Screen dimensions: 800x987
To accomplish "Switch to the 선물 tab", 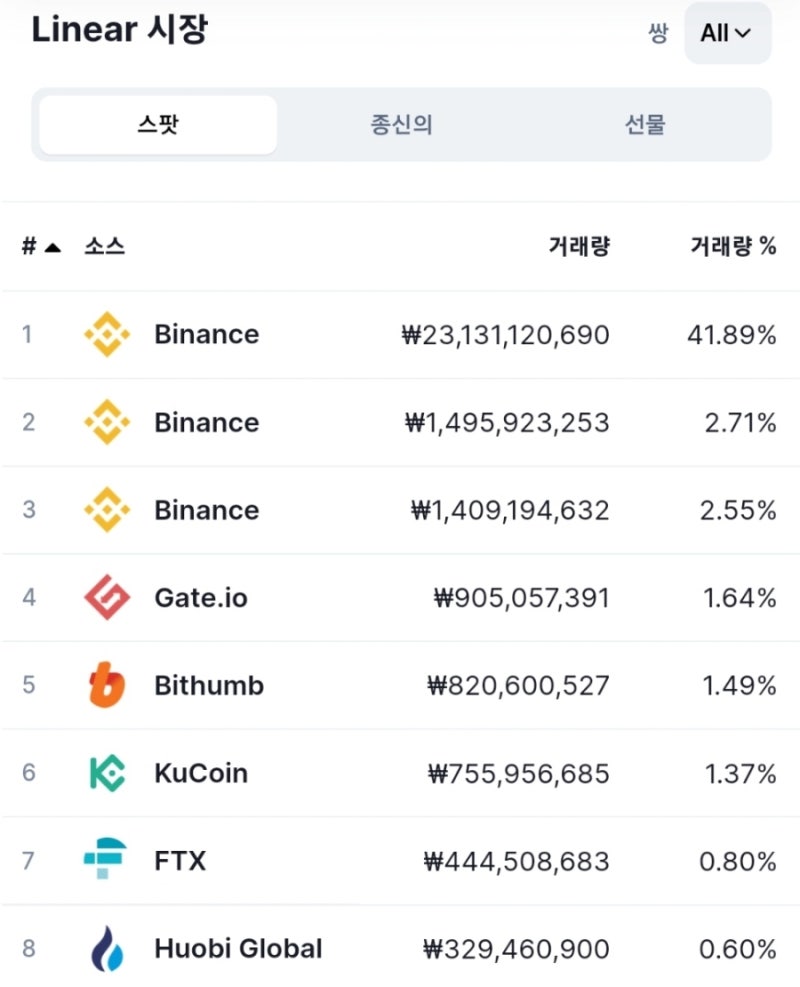I will tap(645, 125).
